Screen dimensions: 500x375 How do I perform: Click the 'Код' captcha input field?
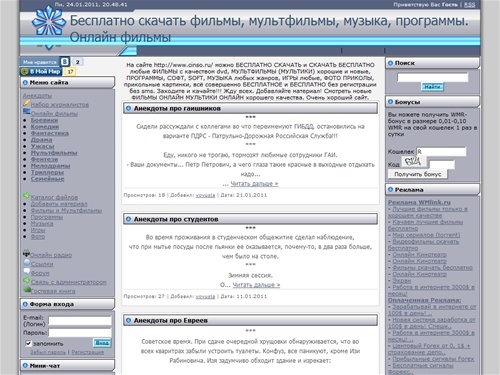tap(442, 164)
